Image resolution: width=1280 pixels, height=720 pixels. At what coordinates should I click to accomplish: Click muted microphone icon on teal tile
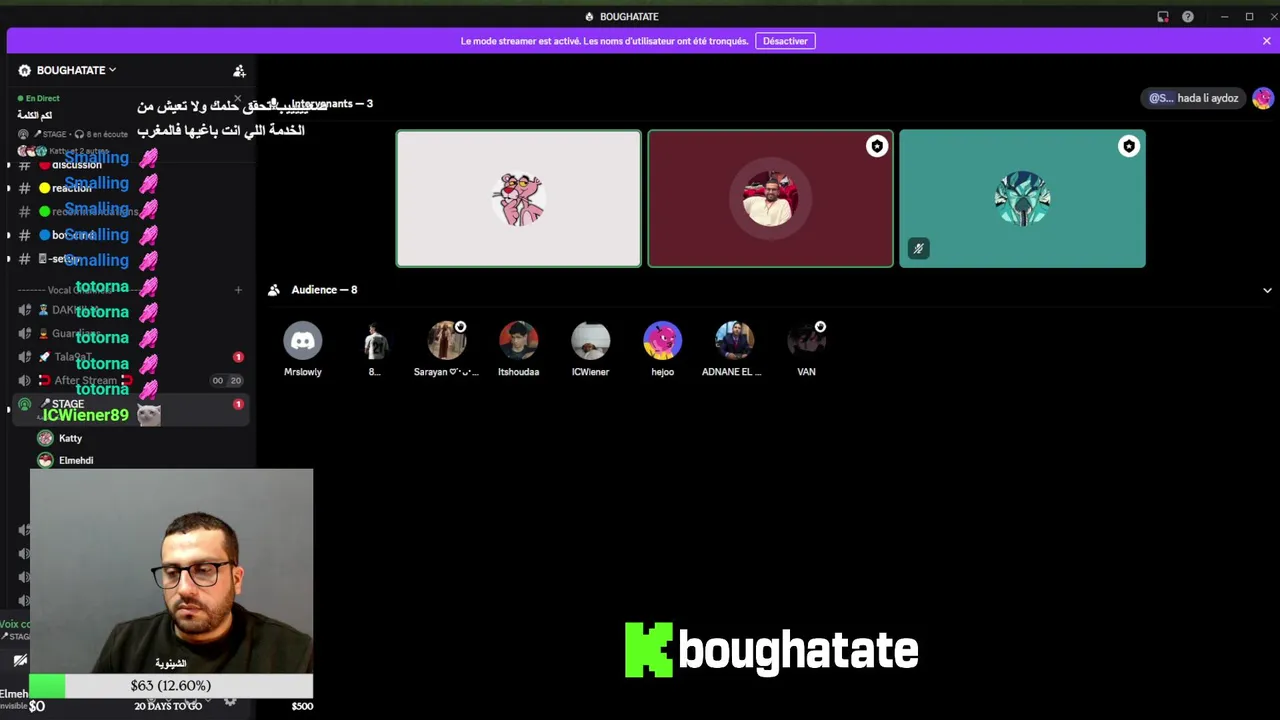[x=918, y=248]
